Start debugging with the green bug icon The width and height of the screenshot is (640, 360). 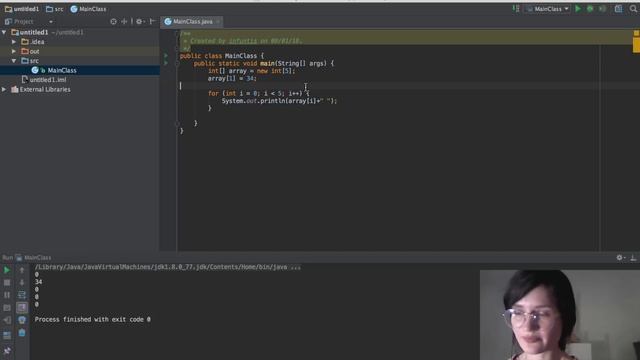[590, 9]
